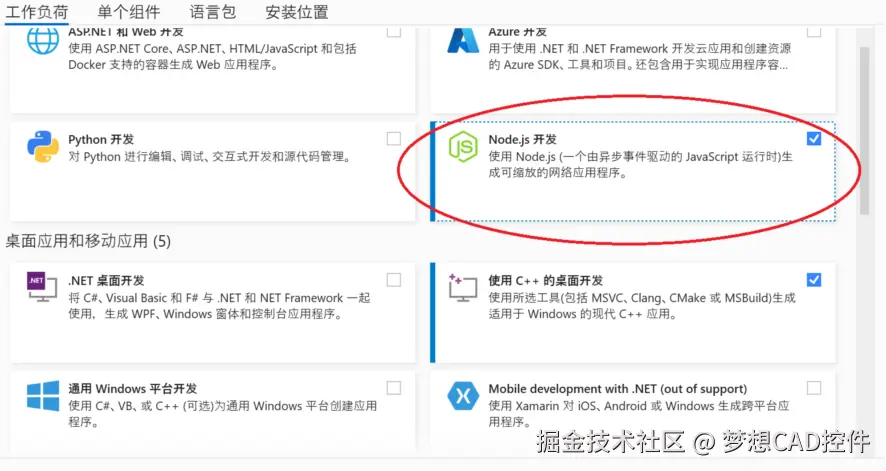Click the Python description 对 Python 进行编辑
The height and width of the screenshot is (471, 886).
tap(210, 156)
